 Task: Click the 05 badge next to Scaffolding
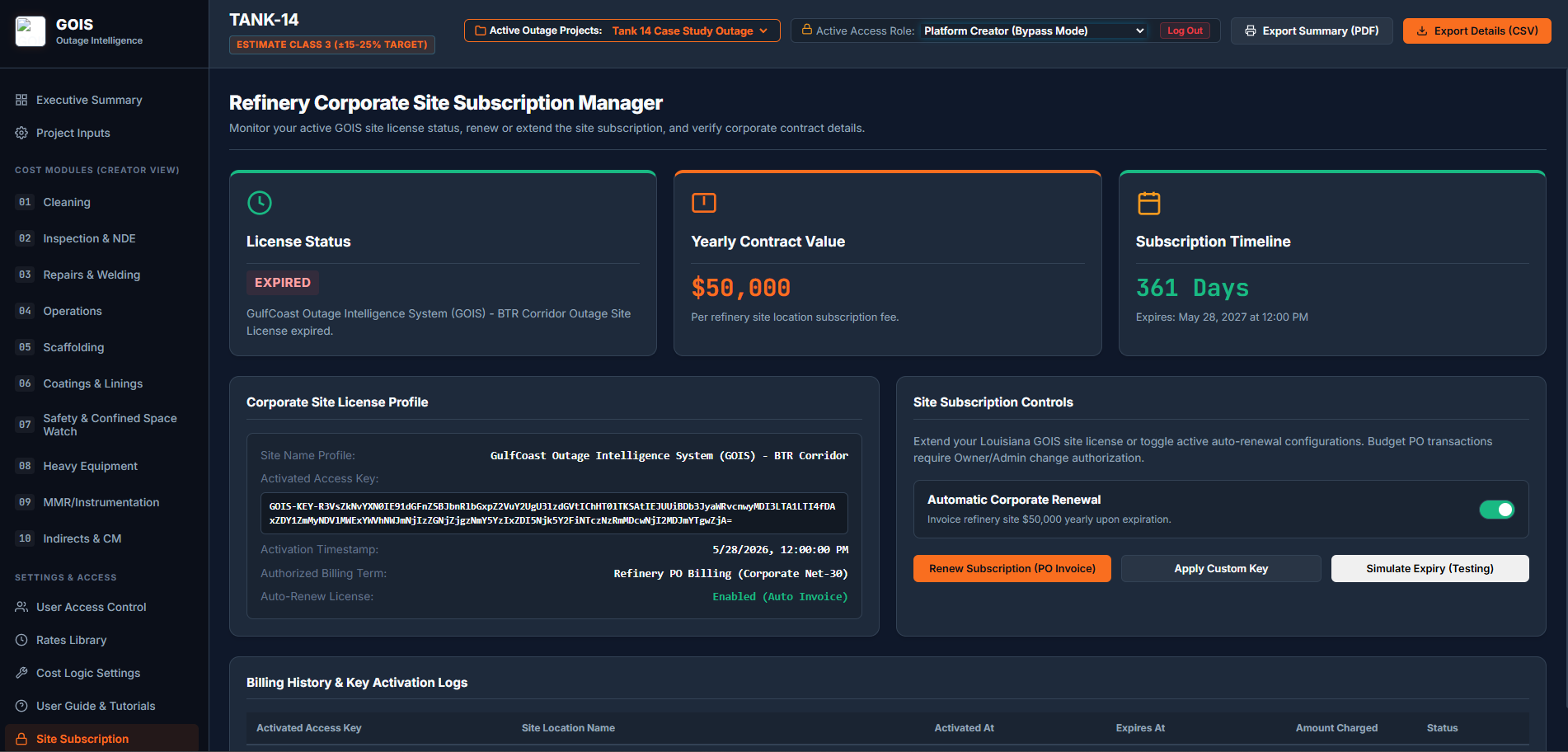coord(25,347)
